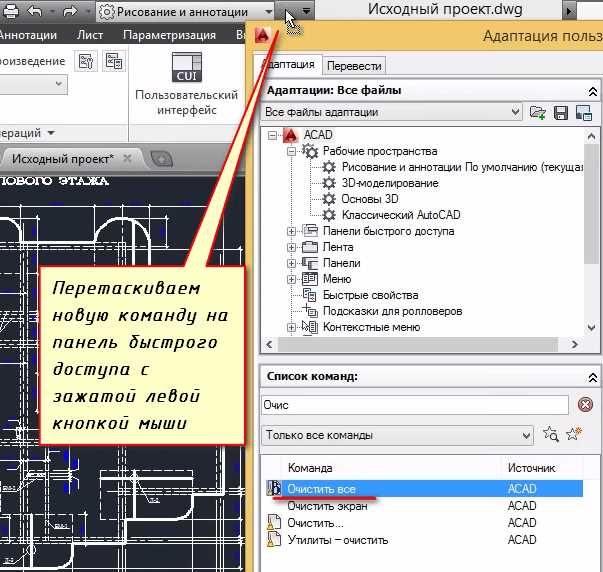Collapse the Рабочие пространства tree node

tap(292, 151)
